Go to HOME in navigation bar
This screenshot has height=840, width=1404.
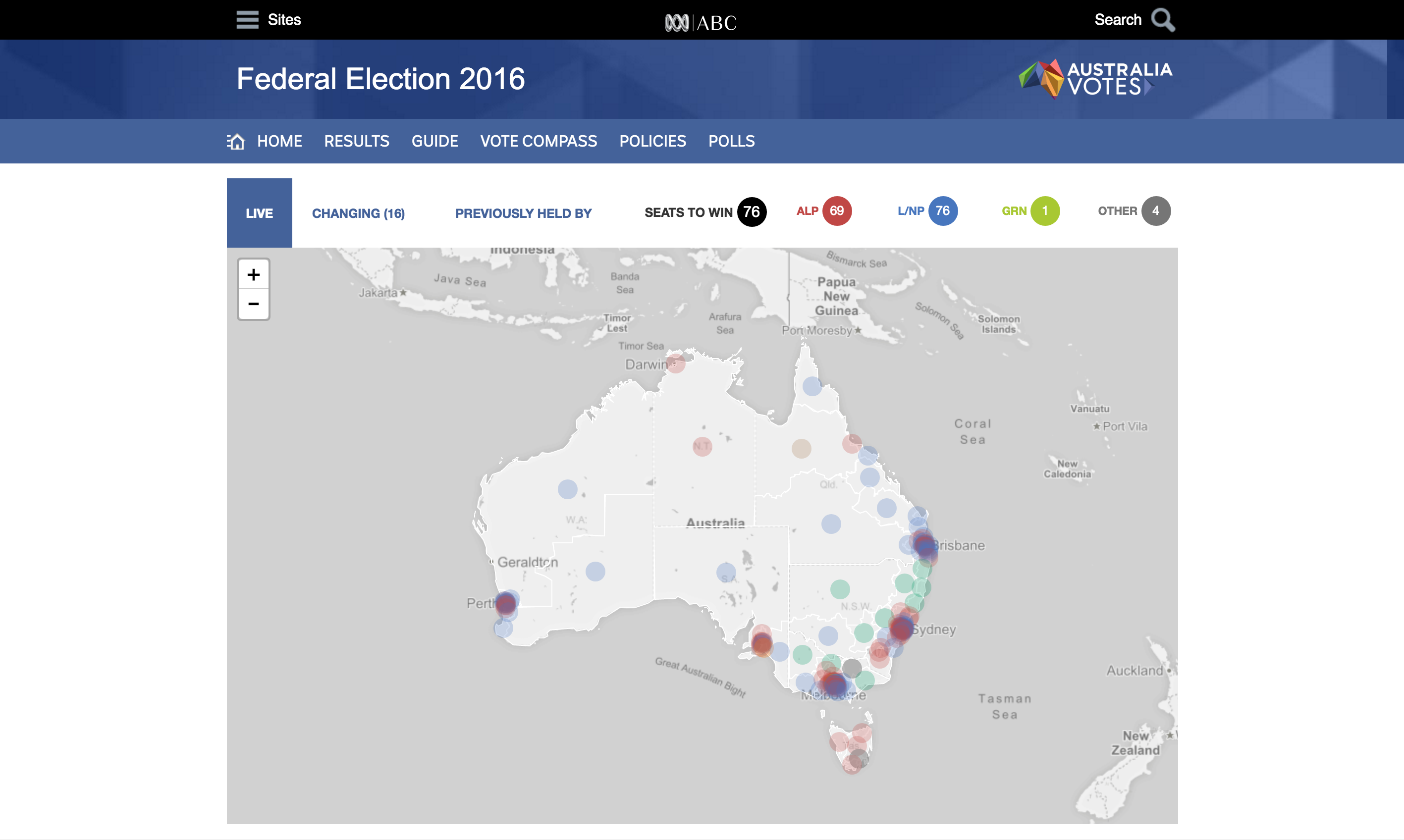click(280, 141)
